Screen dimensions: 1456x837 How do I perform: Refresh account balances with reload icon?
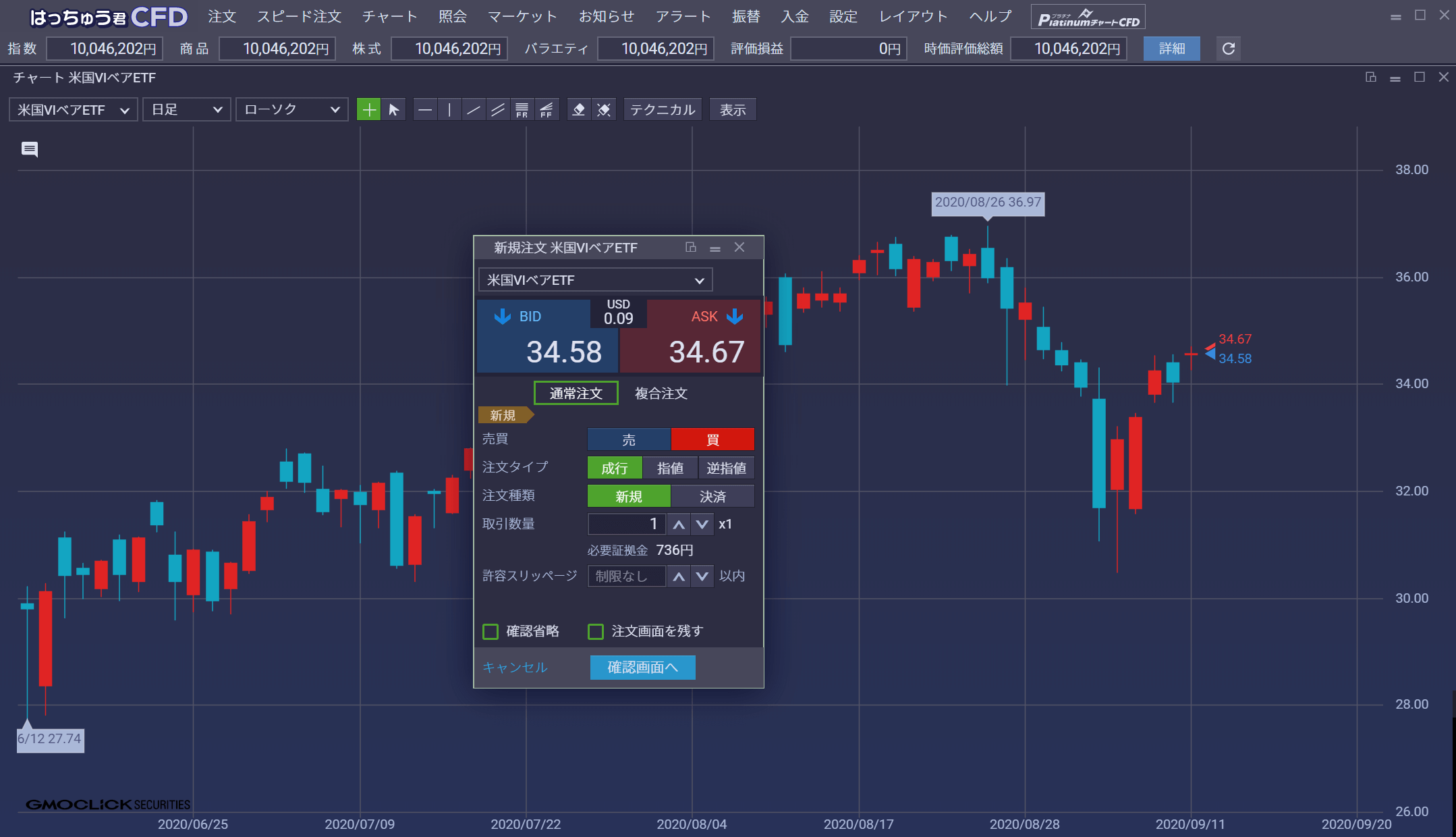click(1229, 49)
